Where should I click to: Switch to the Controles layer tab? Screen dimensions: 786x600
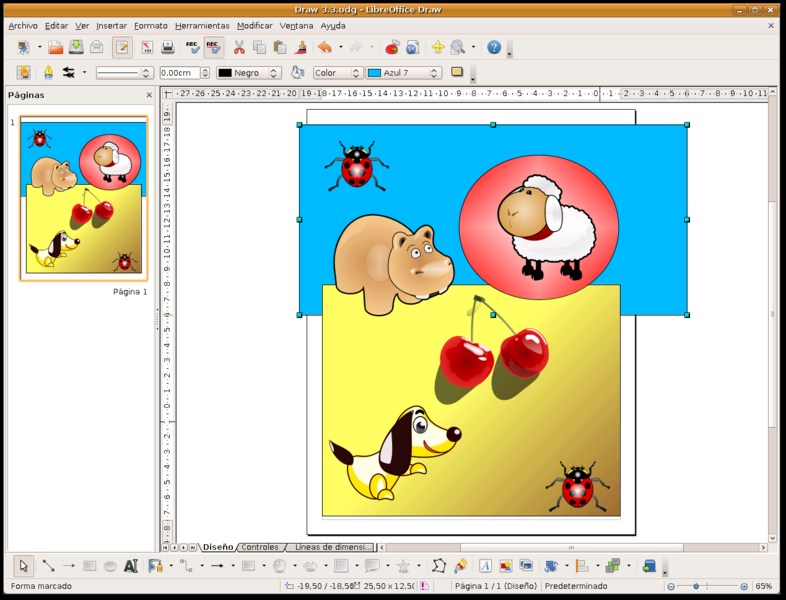pos(260,547)
